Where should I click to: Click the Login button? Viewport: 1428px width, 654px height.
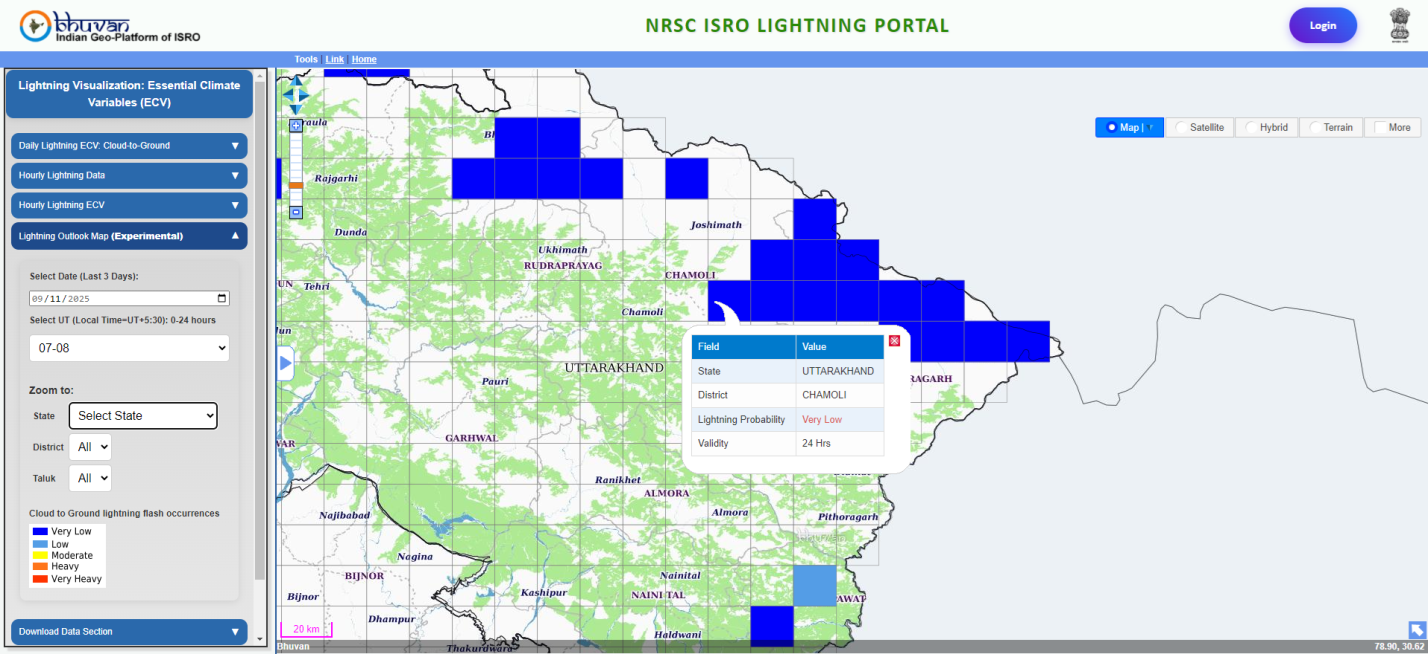[1323, 26]
